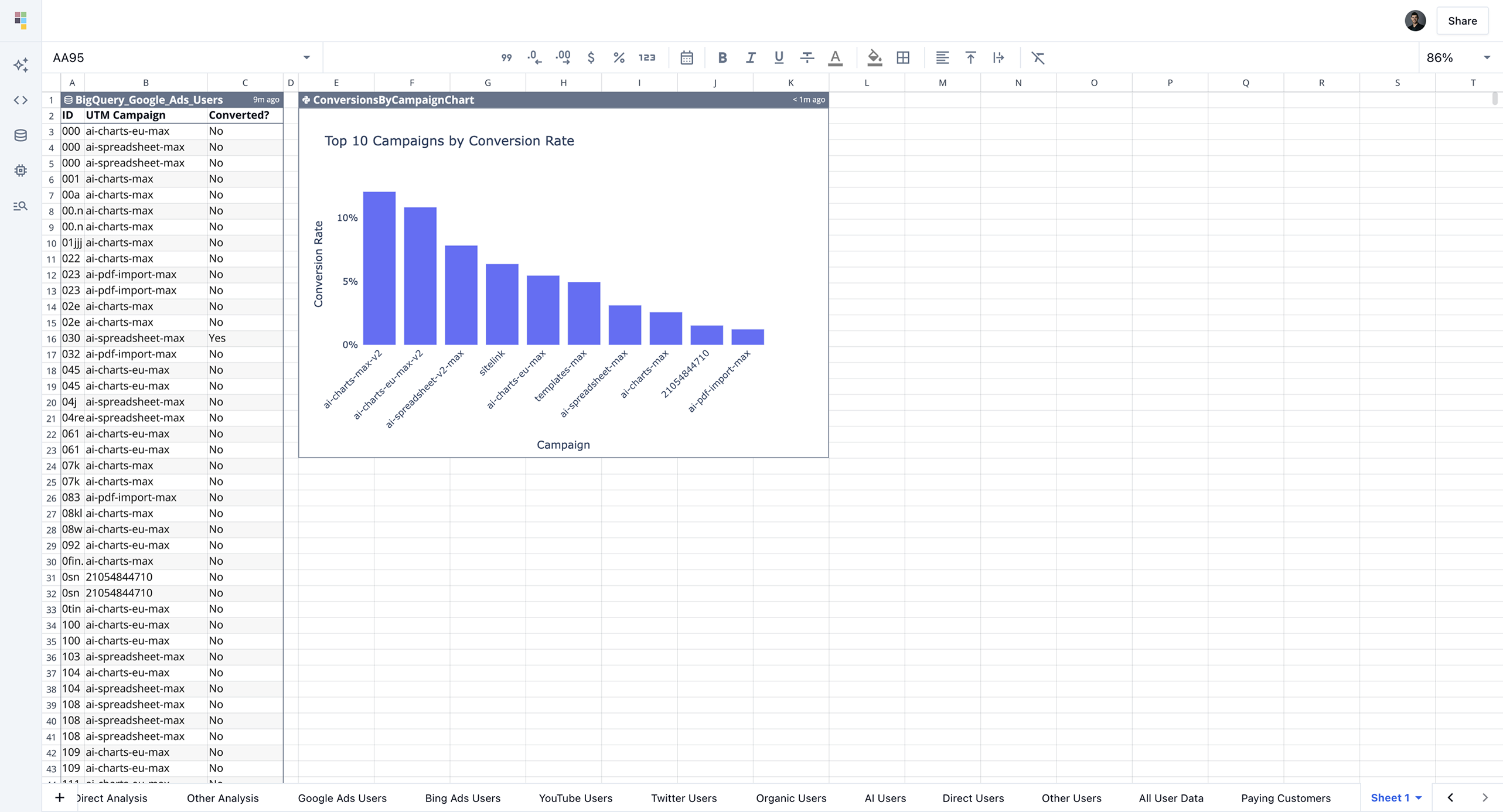Switch to the Paying Customers tab

pyautogui.click(x=1286, y=797)
